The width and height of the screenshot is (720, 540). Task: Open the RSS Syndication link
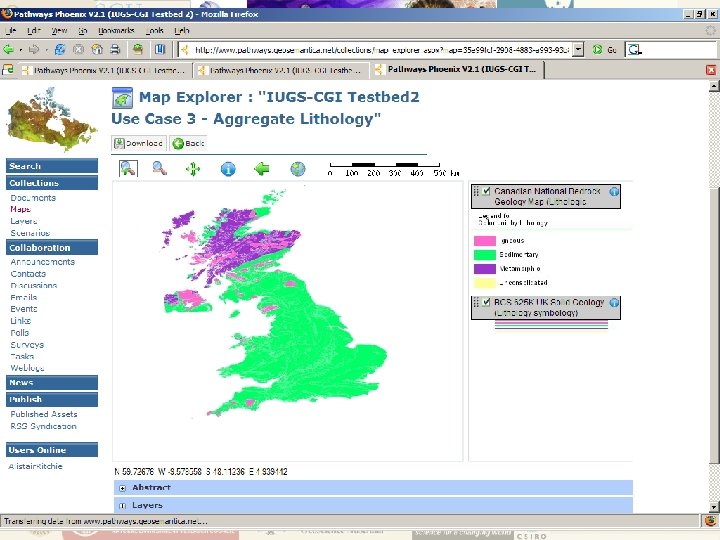43,426
